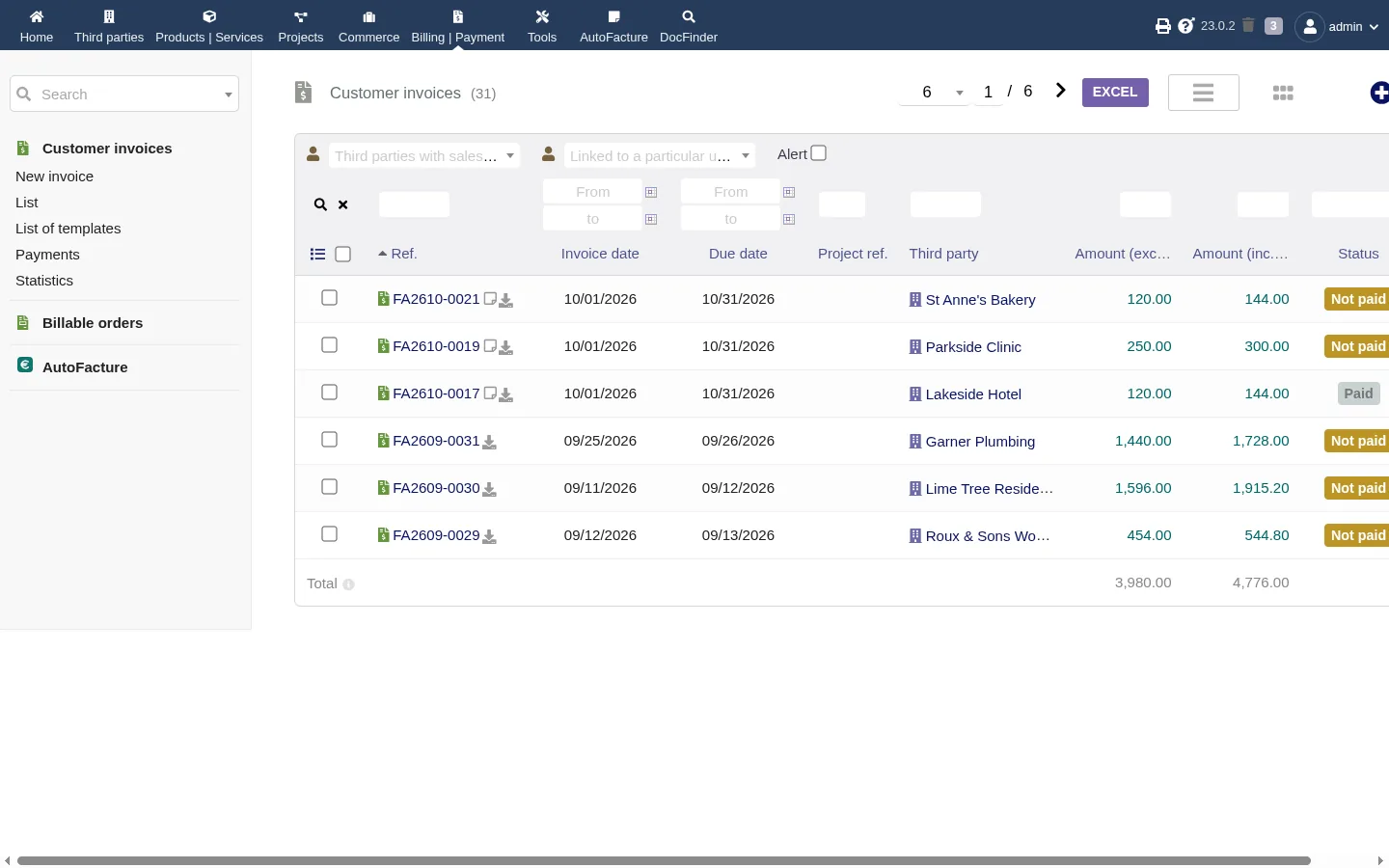Download PDF for invoice FA2610-0021
Screen dimensions: 1389x868
pos(506,300)
